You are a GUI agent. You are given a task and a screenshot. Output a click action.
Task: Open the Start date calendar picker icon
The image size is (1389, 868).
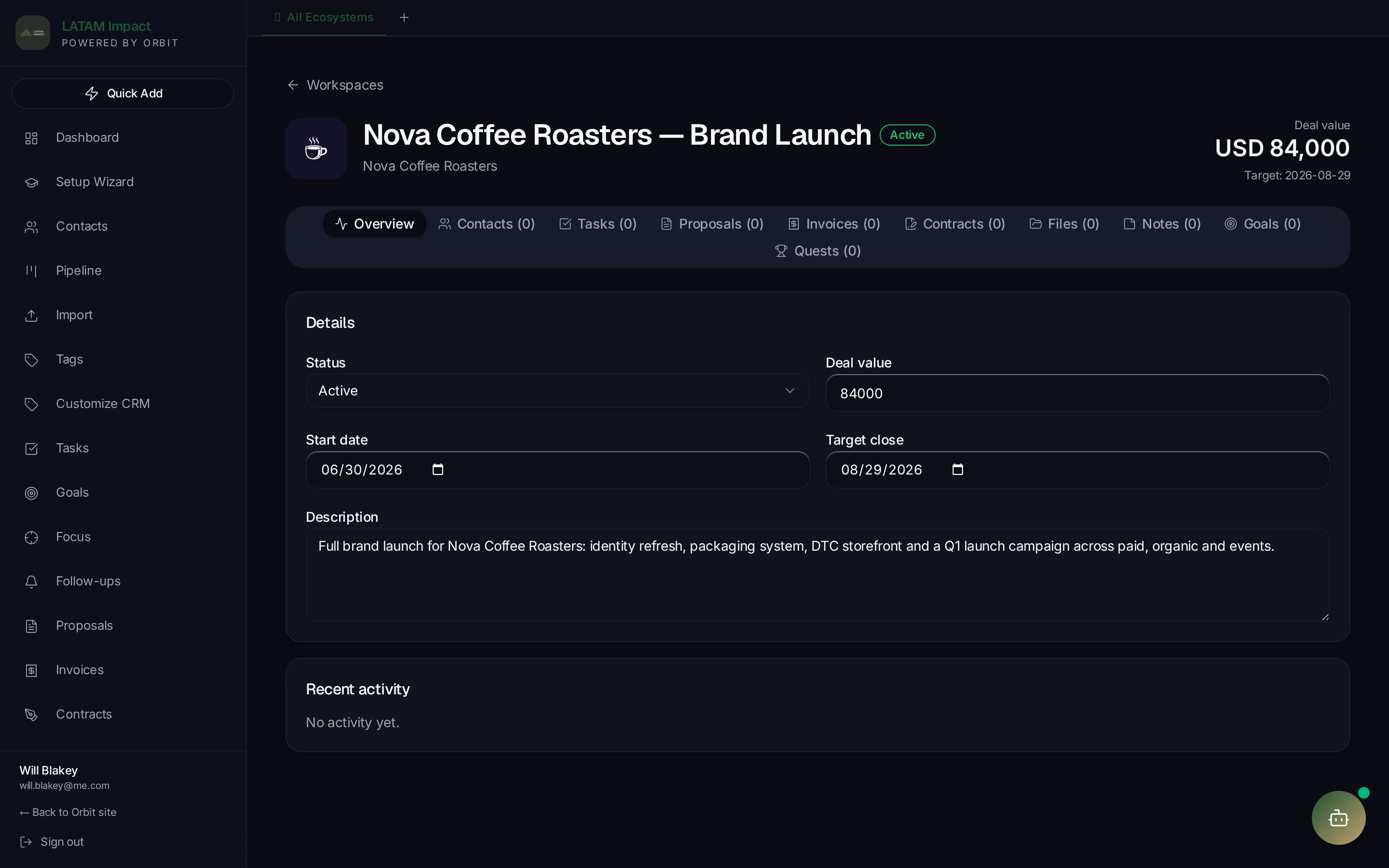(438, 470)
